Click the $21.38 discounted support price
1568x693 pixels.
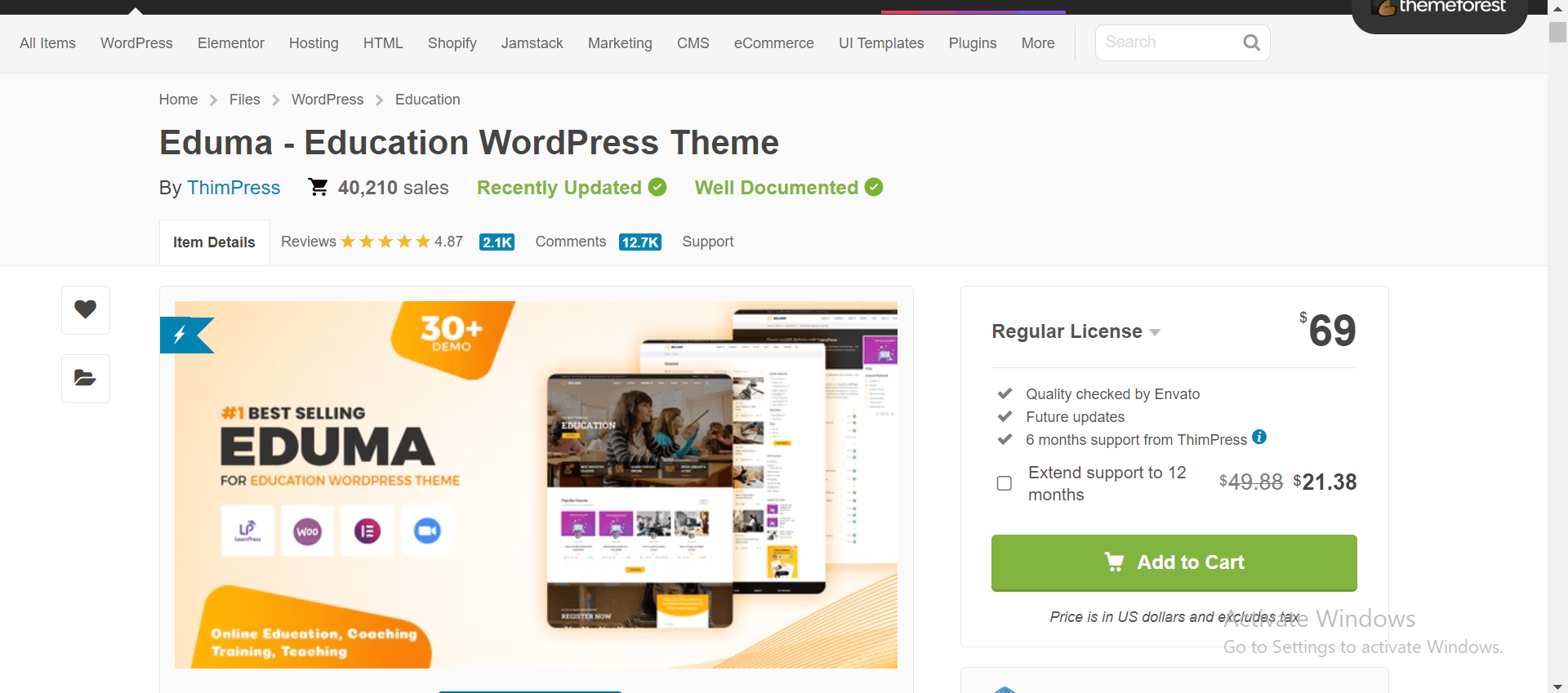[1325, 482]
